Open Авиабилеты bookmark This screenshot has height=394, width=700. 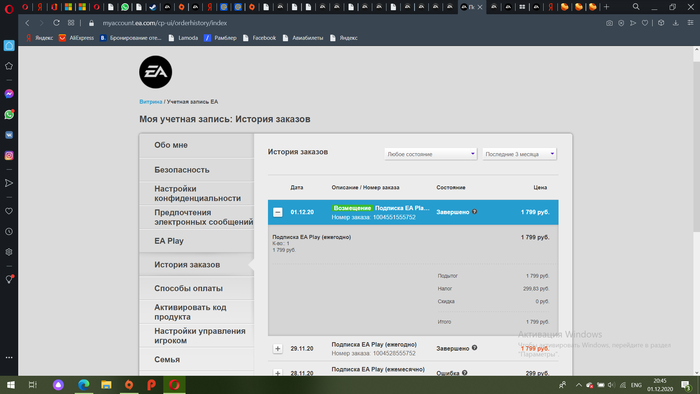click(303, 38)
